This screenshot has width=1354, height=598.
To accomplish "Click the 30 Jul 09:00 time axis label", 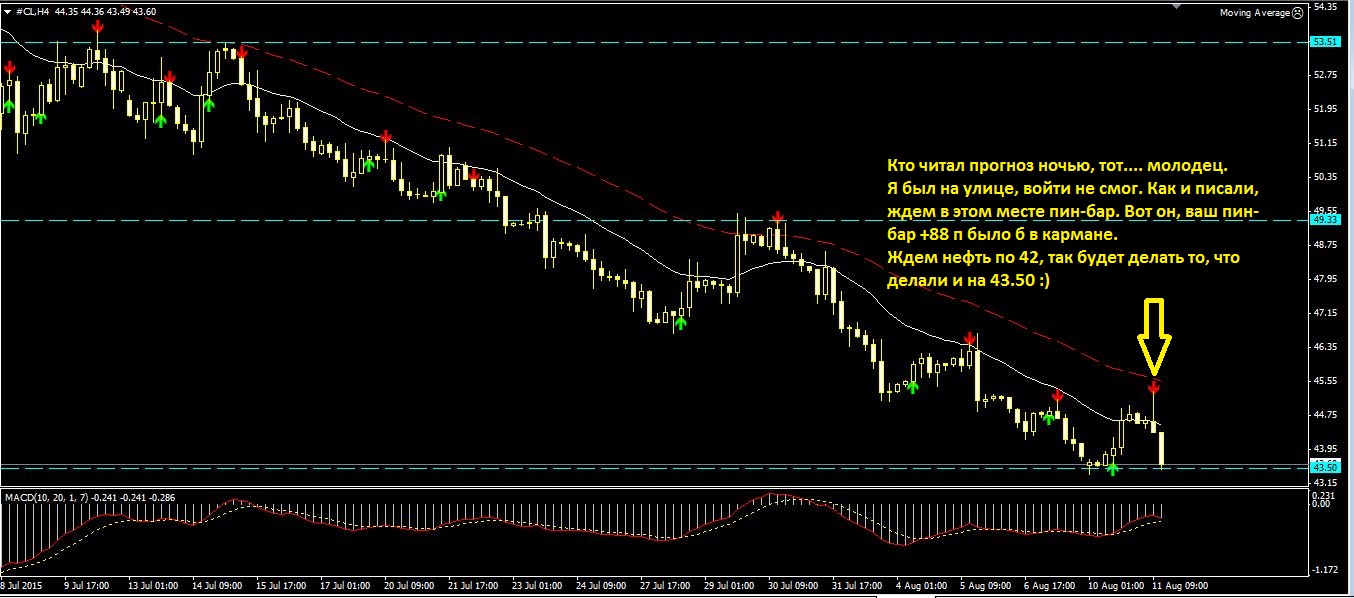I will point(794,584).
